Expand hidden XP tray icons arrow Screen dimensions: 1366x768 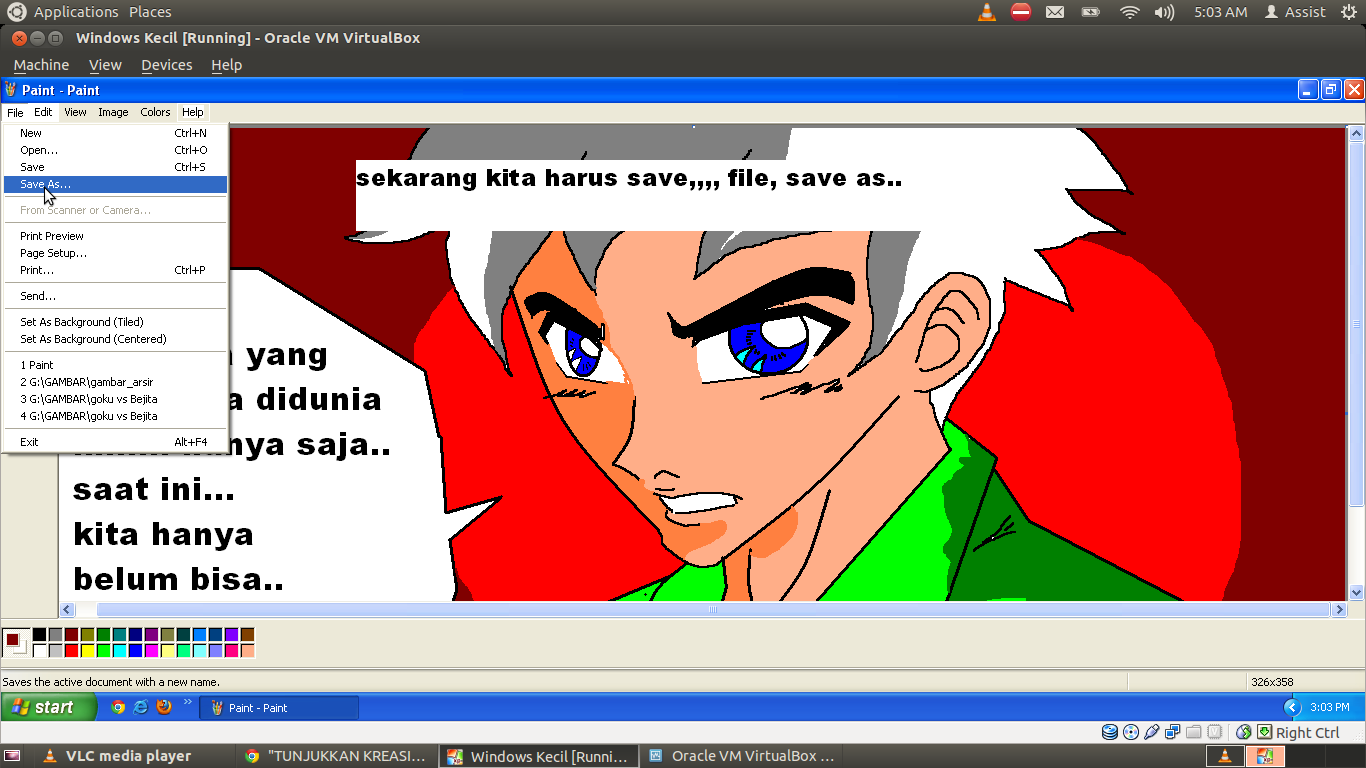1293,707
